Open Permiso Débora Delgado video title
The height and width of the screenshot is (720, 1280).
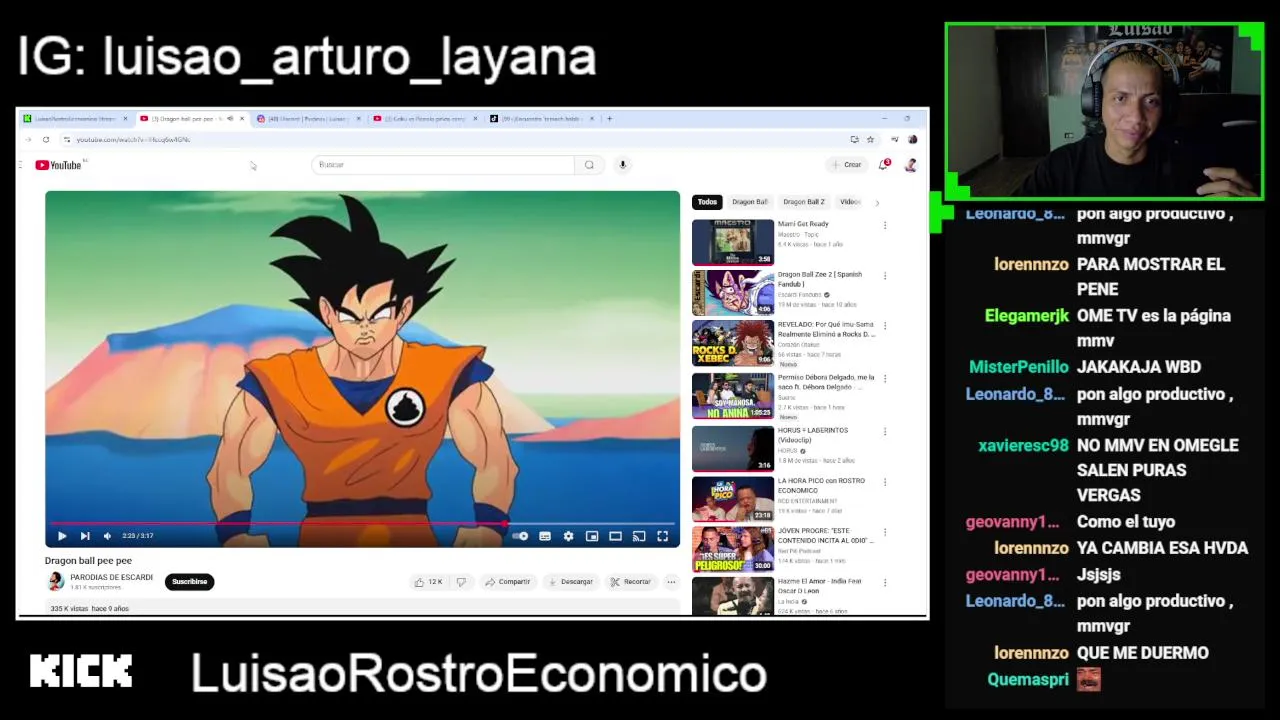(826, 382)
